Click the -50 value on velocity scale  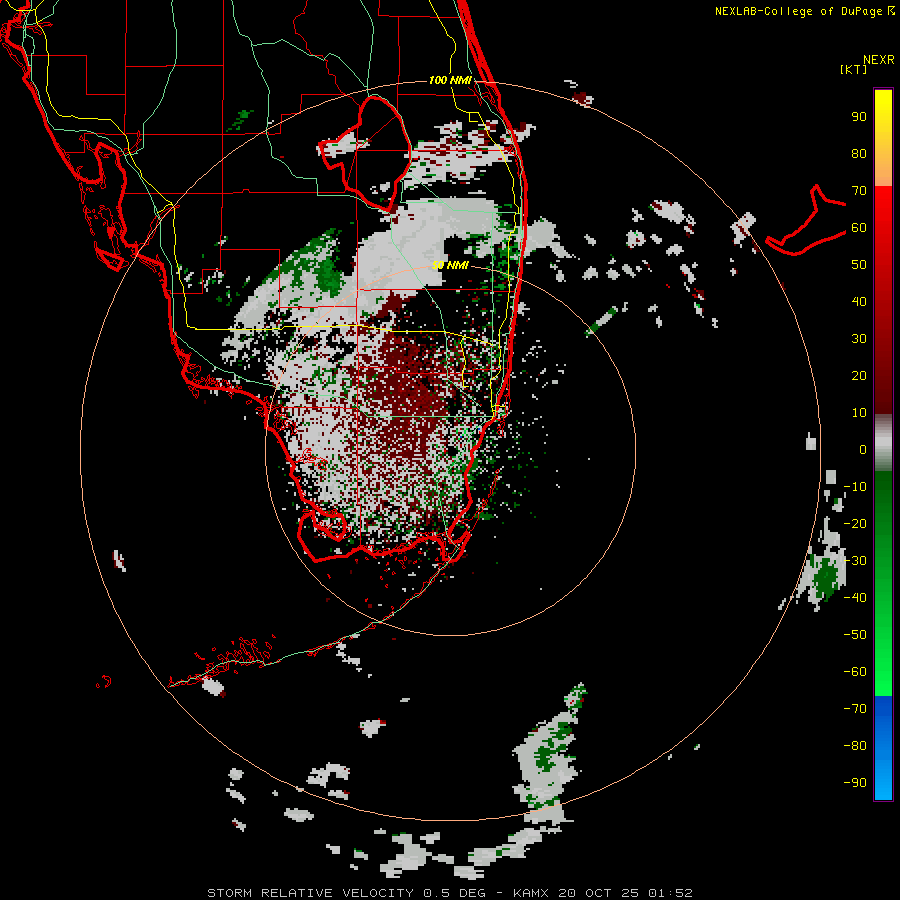(855, 635)
